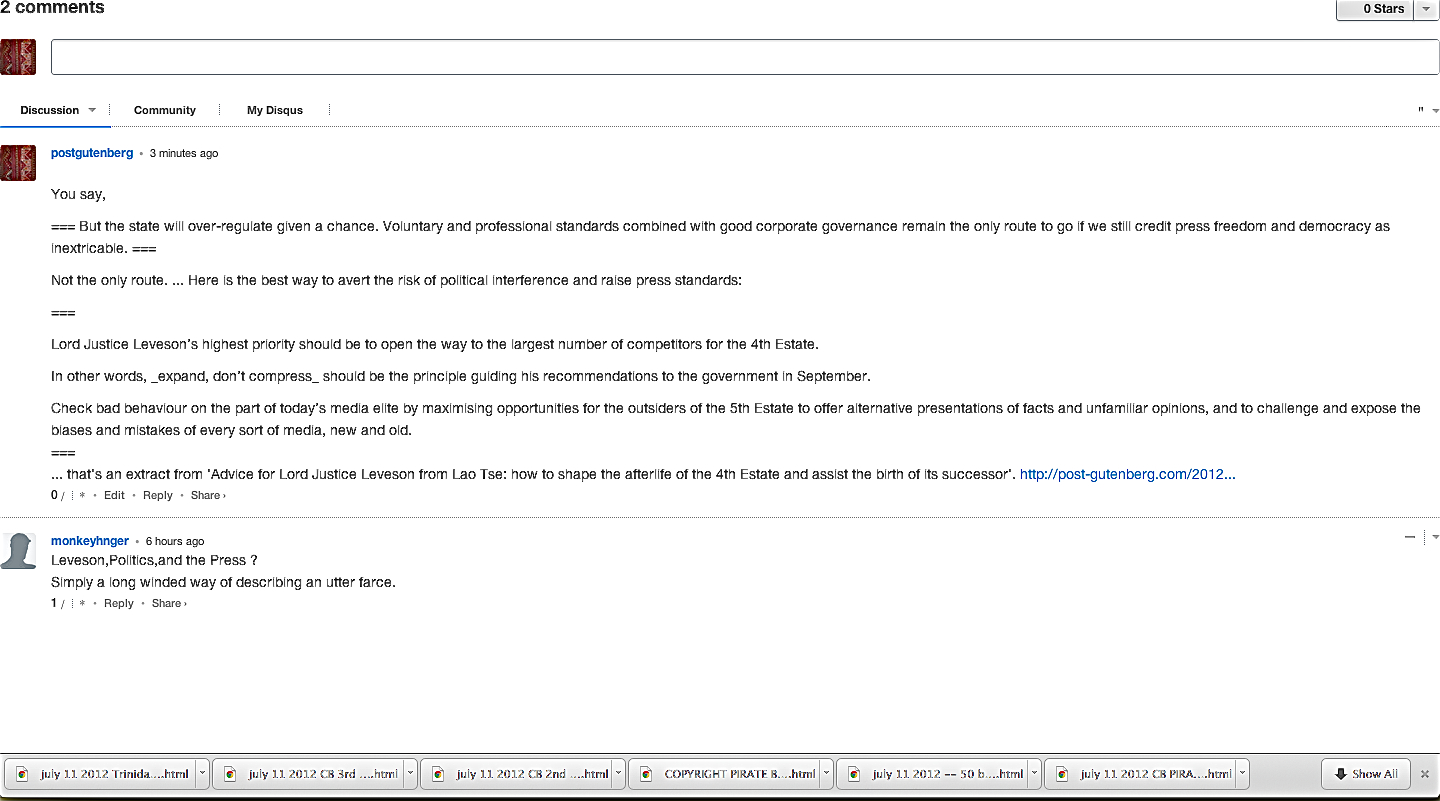The height and width of the screenshot is (801, 1440).
Task: Expand options for 'CB PIRA' download item
Action: coord(1242,773)
